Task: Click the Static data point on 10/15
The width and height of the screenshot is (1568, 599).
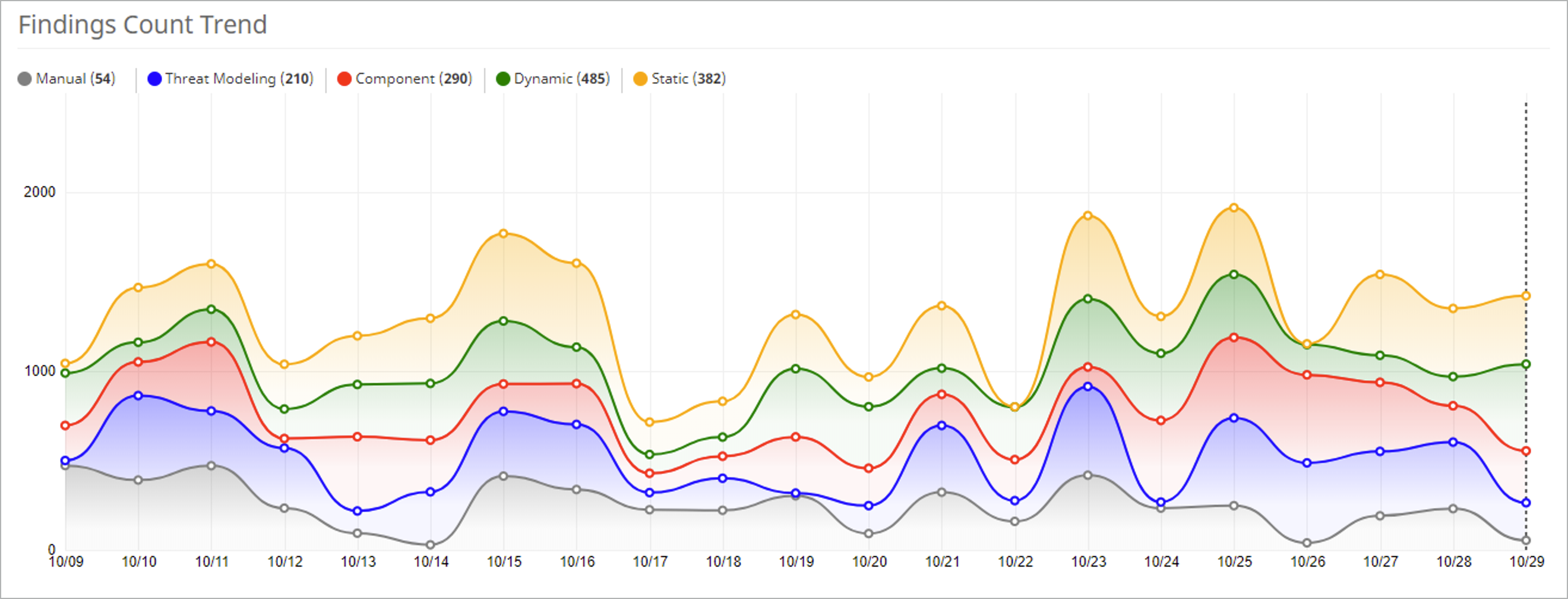Action: coord(504,233)
